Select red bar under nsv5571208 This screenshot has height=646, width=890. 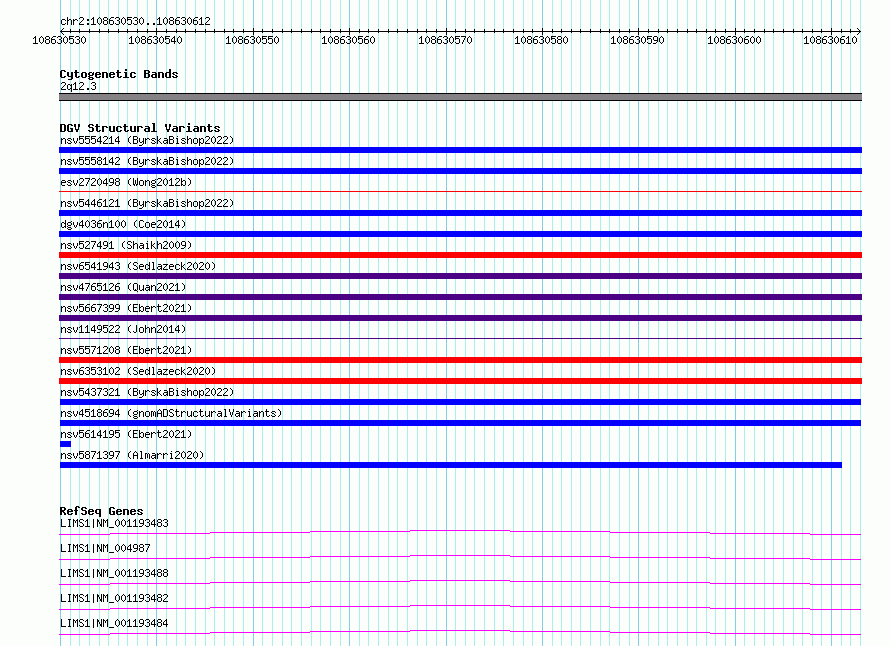[460, 360]
